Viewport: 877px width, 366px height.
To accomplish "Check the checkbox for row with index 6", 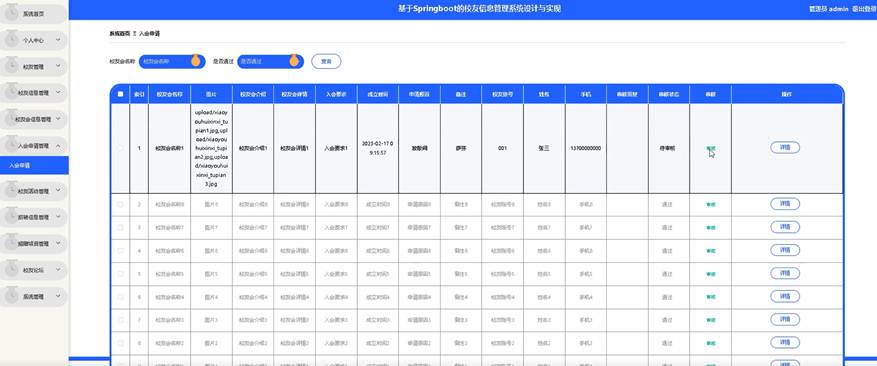I will pos(120,297).
